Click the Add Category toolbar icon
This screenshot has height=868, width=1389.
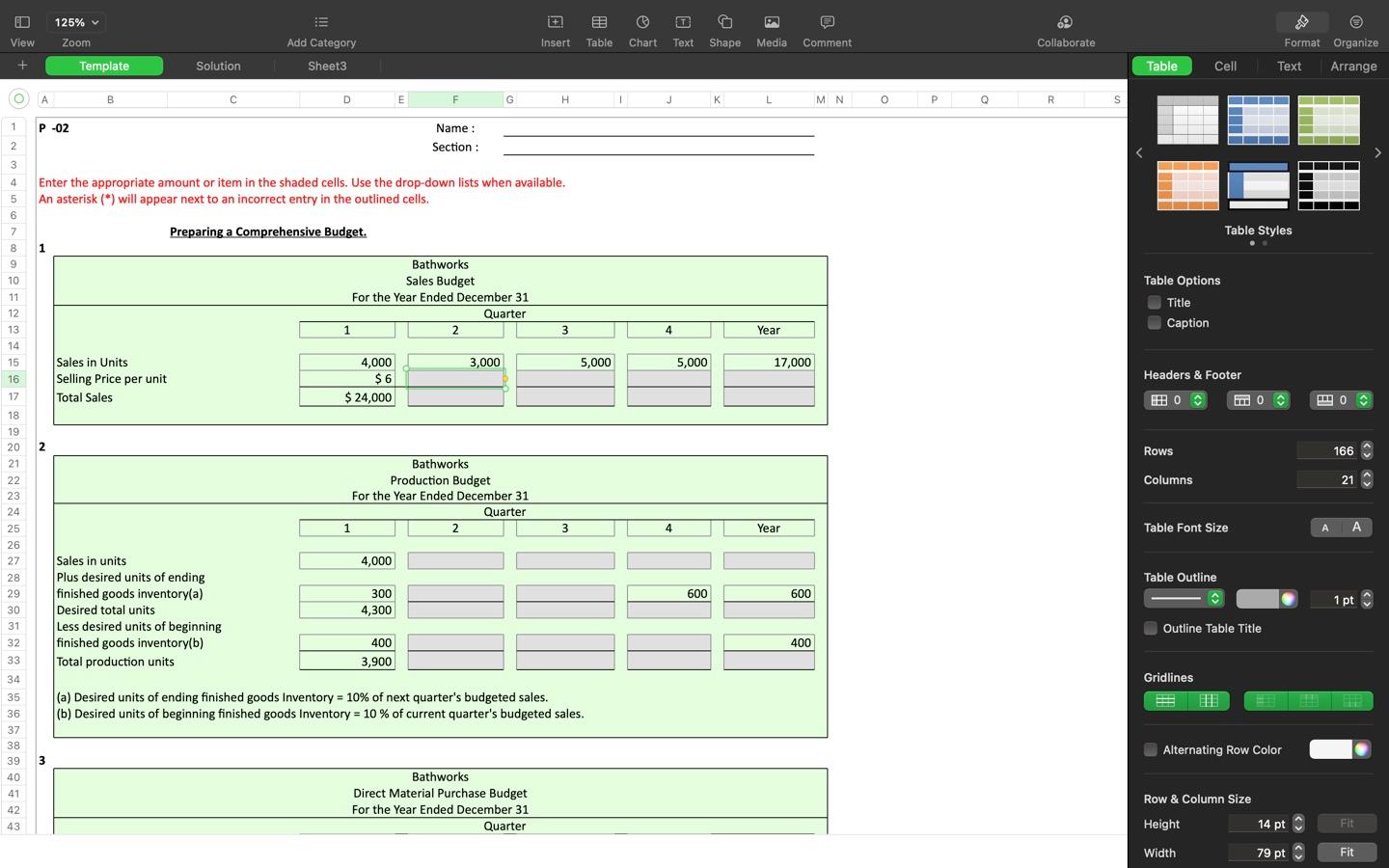tap(321, 22)
